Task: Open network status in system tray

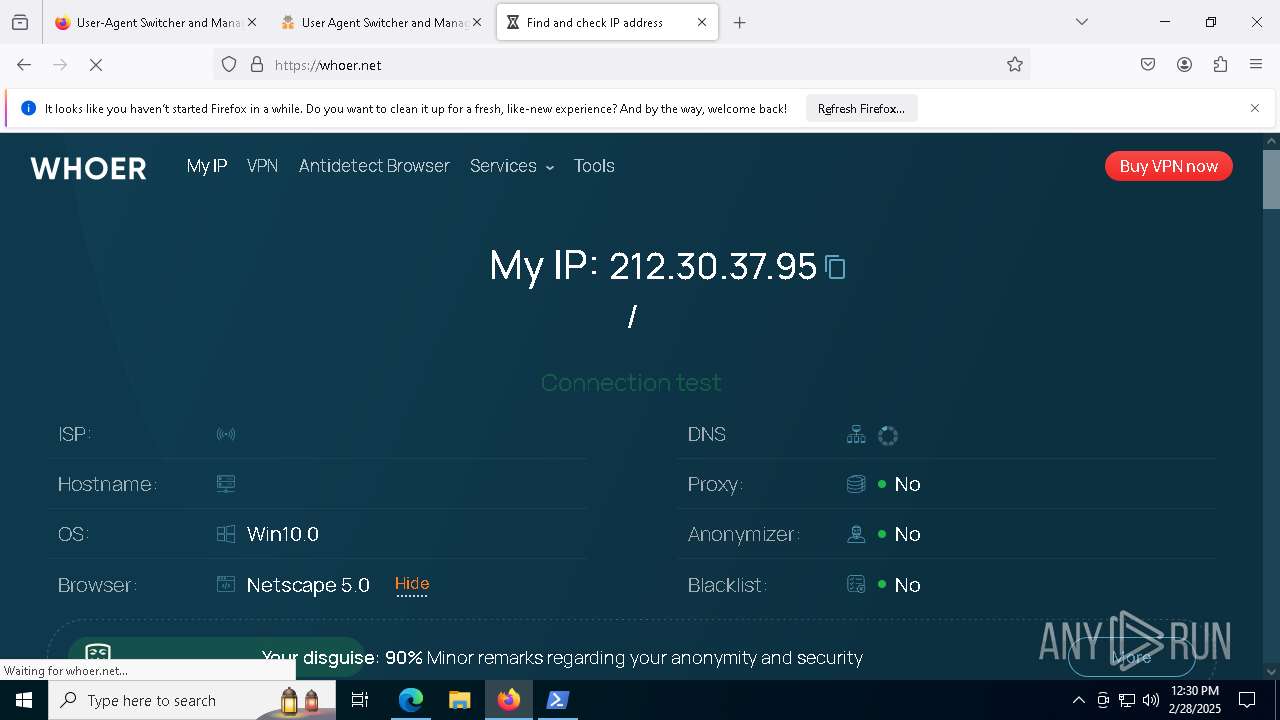Action: point(1127,700)
